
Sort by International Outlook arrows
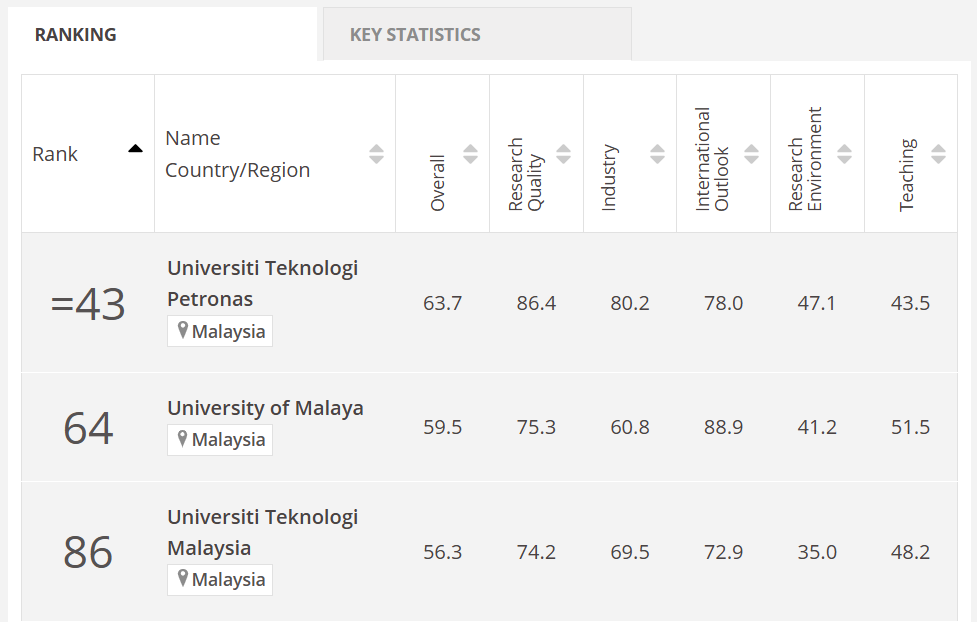(x=751, y=154)
